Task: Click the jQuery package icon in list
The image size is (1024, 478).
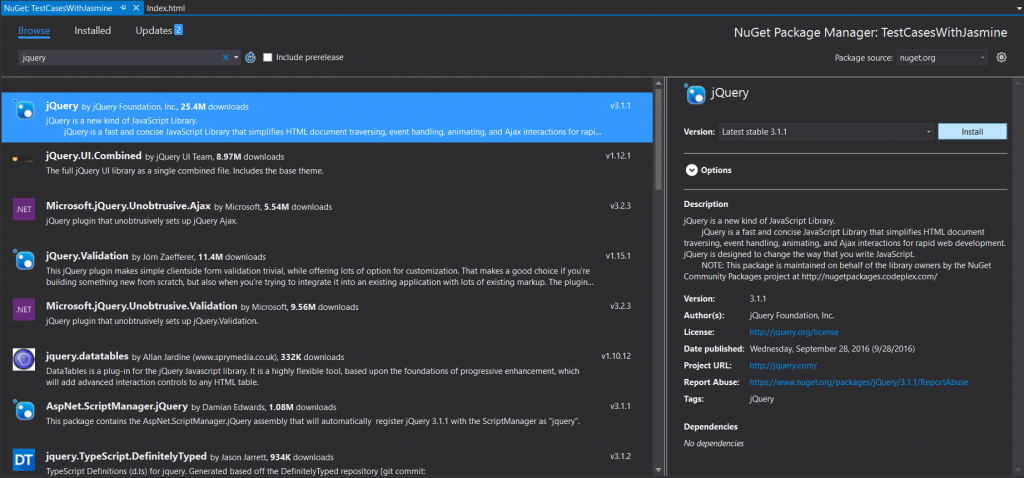Action: coord(24,110)
